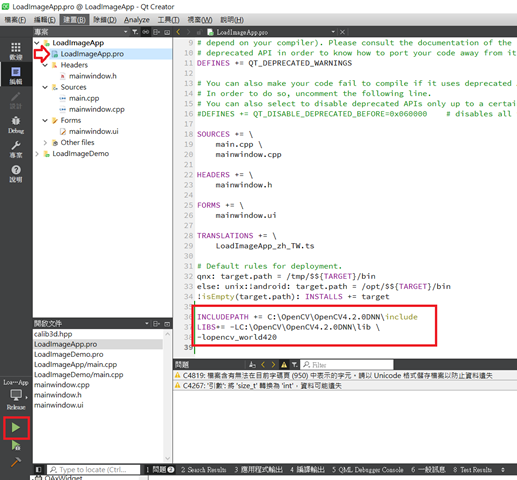The height and width of the screenshot is (480, 517).
Task: Open the Open Documents view dropdown
Action: point(147,324)
